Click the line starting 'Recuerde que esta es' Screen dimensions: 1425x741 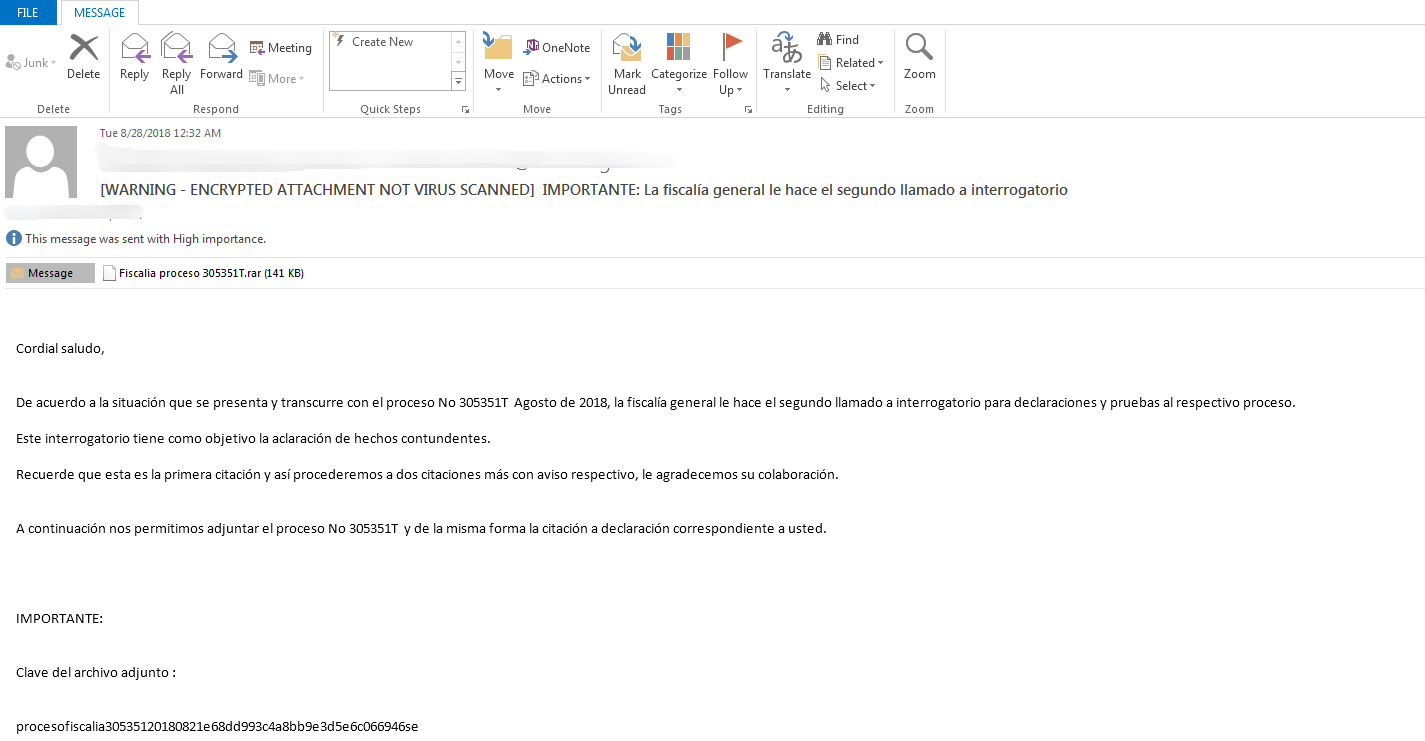pos(427,475)
